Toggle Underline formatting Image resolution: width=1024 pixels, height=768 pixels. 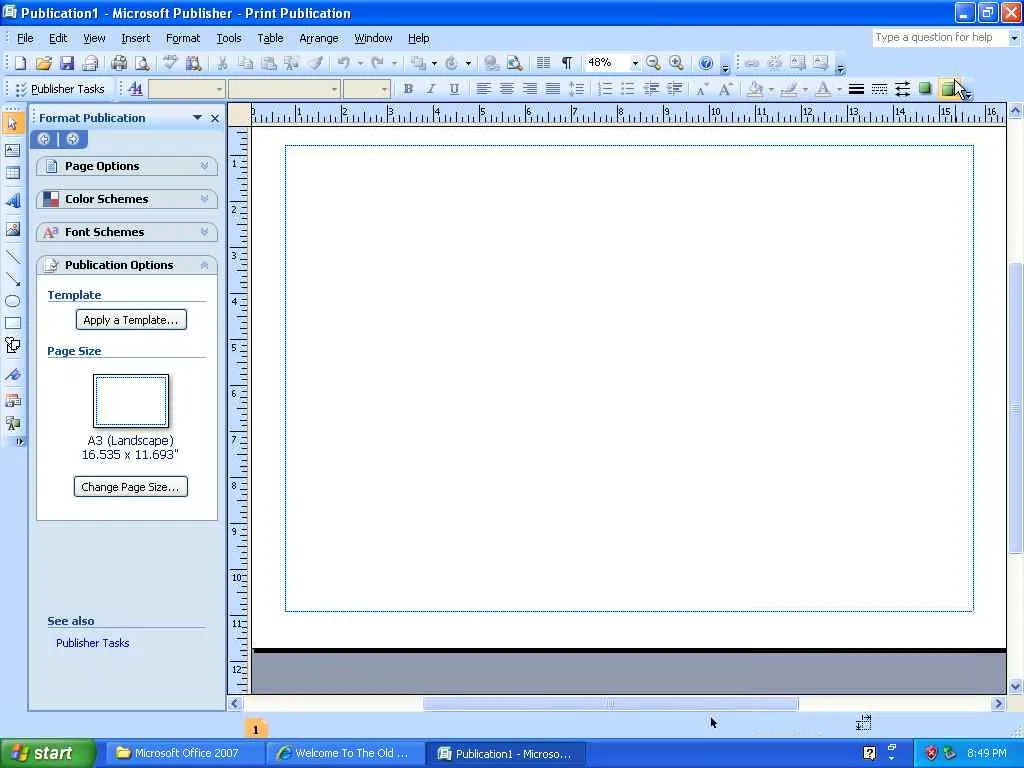454,89
